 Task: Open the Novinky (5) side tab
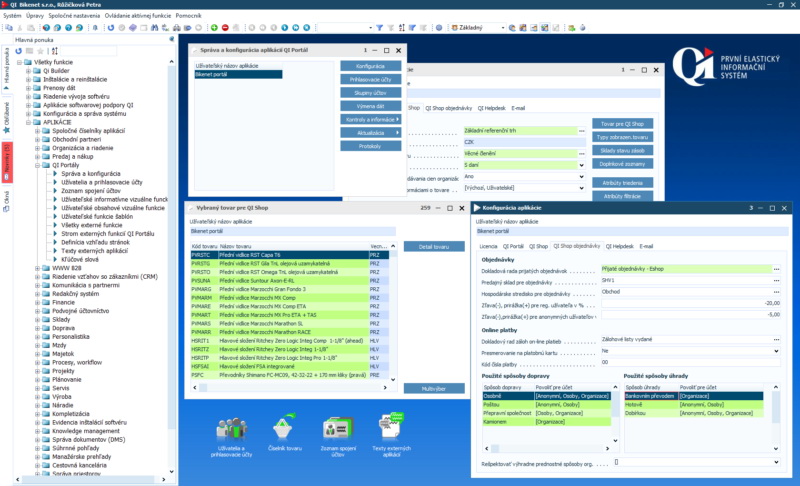click(7, 162)
